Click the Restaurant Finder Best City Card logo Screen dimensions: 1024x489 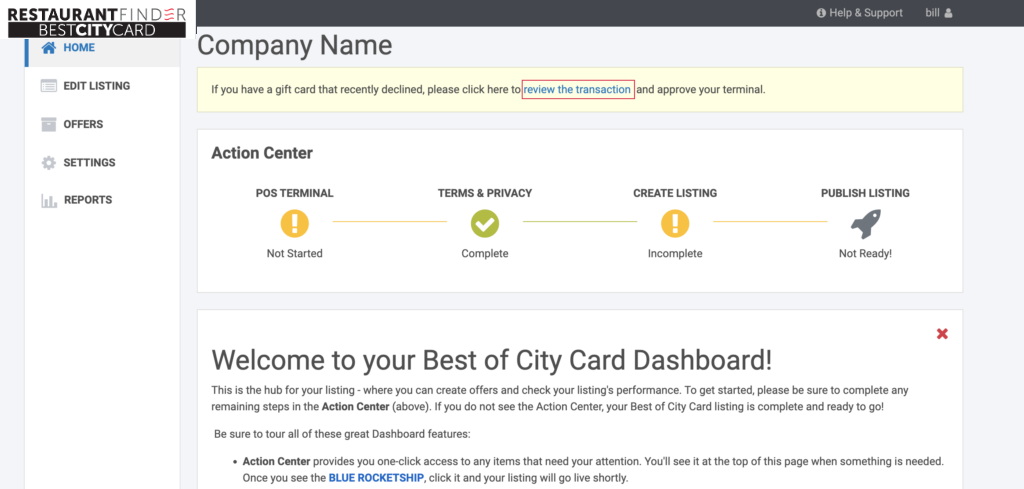96,21
